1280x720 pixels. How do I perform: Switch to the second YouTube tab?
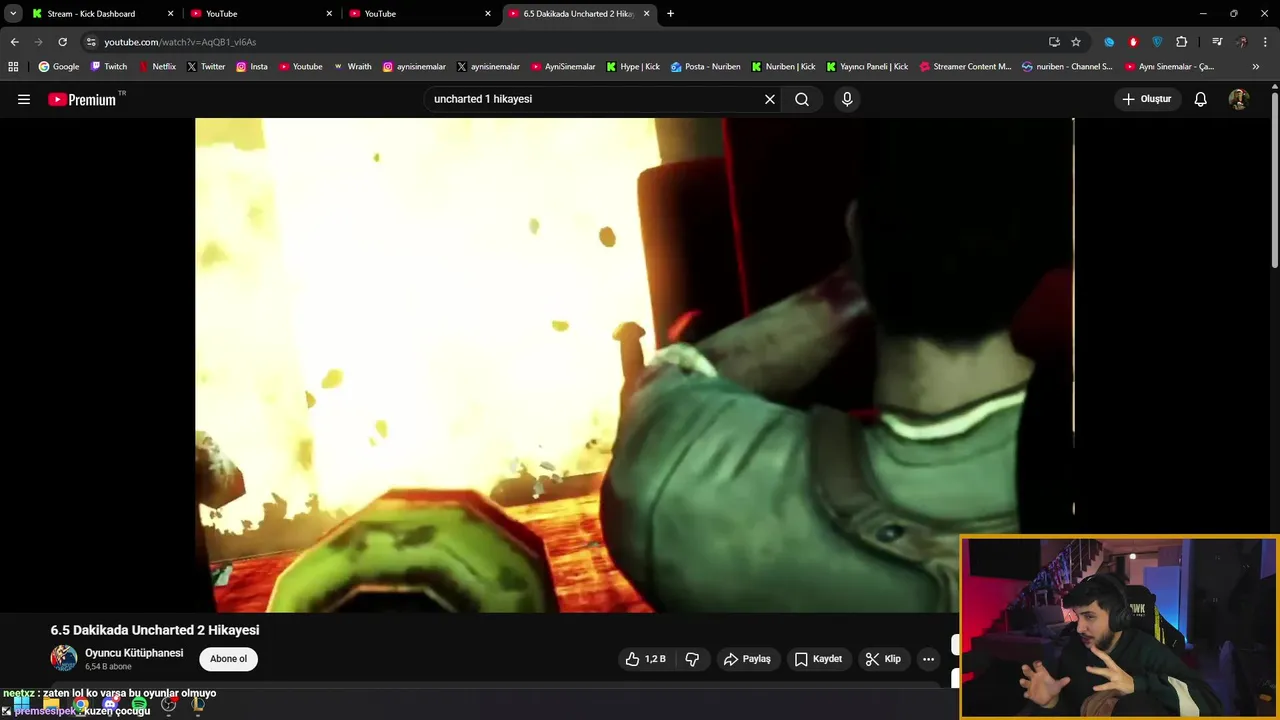420,14
